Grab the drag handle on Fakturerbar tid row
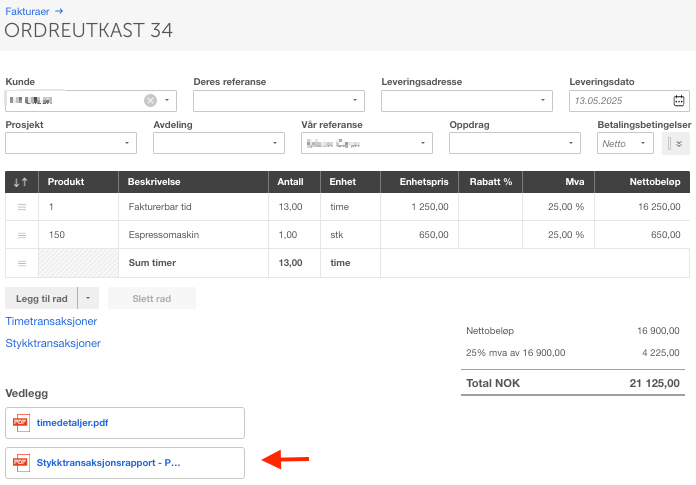 pyautogui.click(x=22, y=207)
